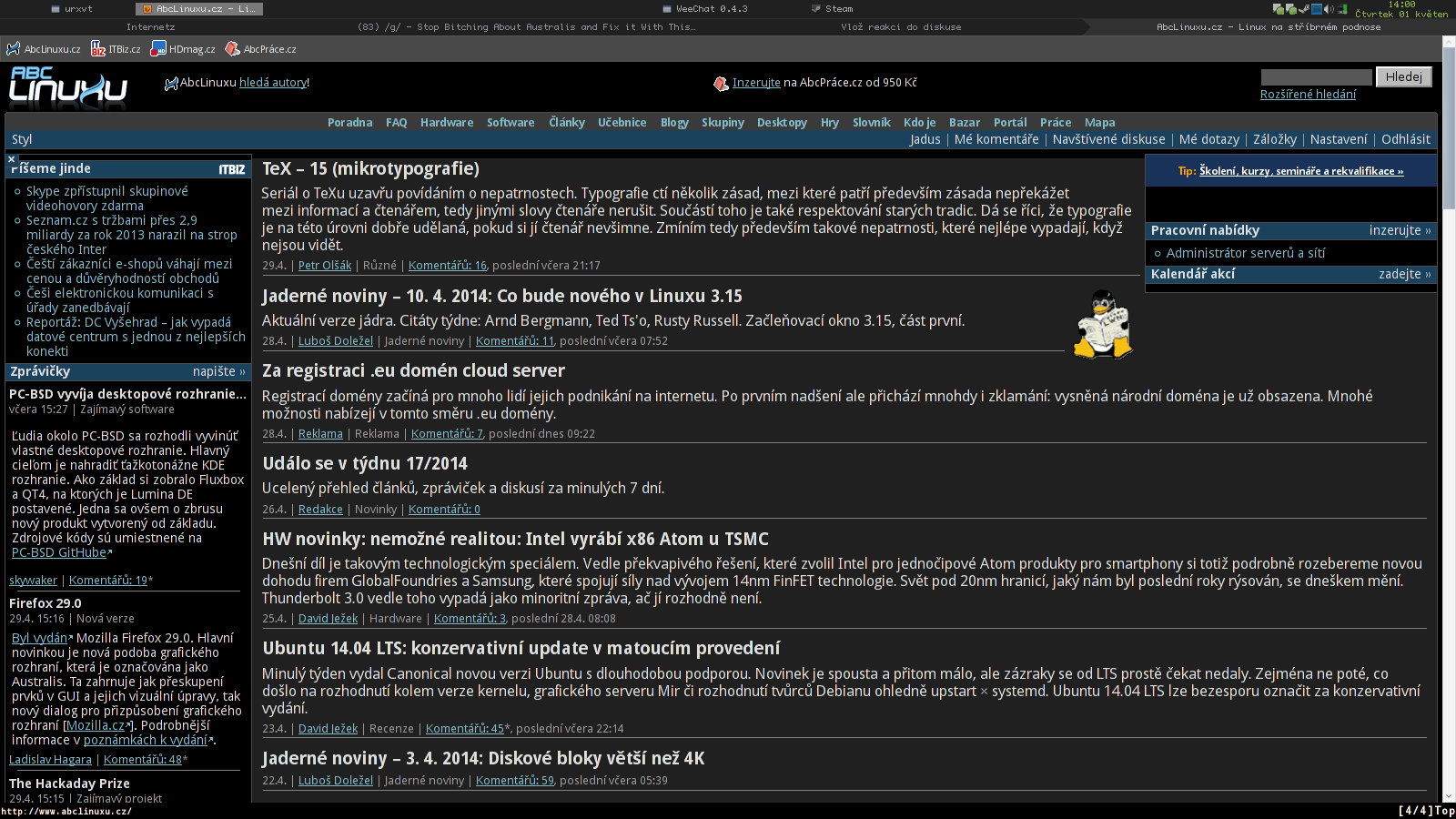Switch to the Internetz browser tab

[x=151, y=27]
